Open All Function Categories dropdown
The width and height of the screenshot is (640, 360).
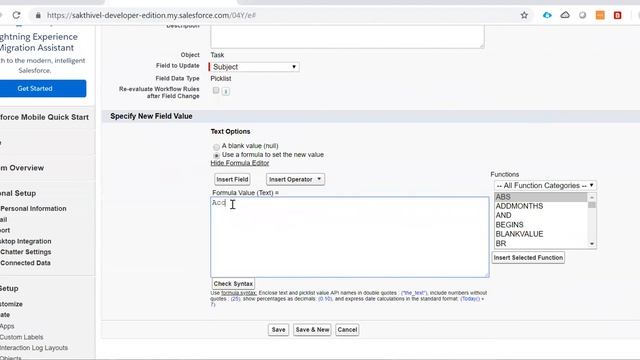pos(545,186)
